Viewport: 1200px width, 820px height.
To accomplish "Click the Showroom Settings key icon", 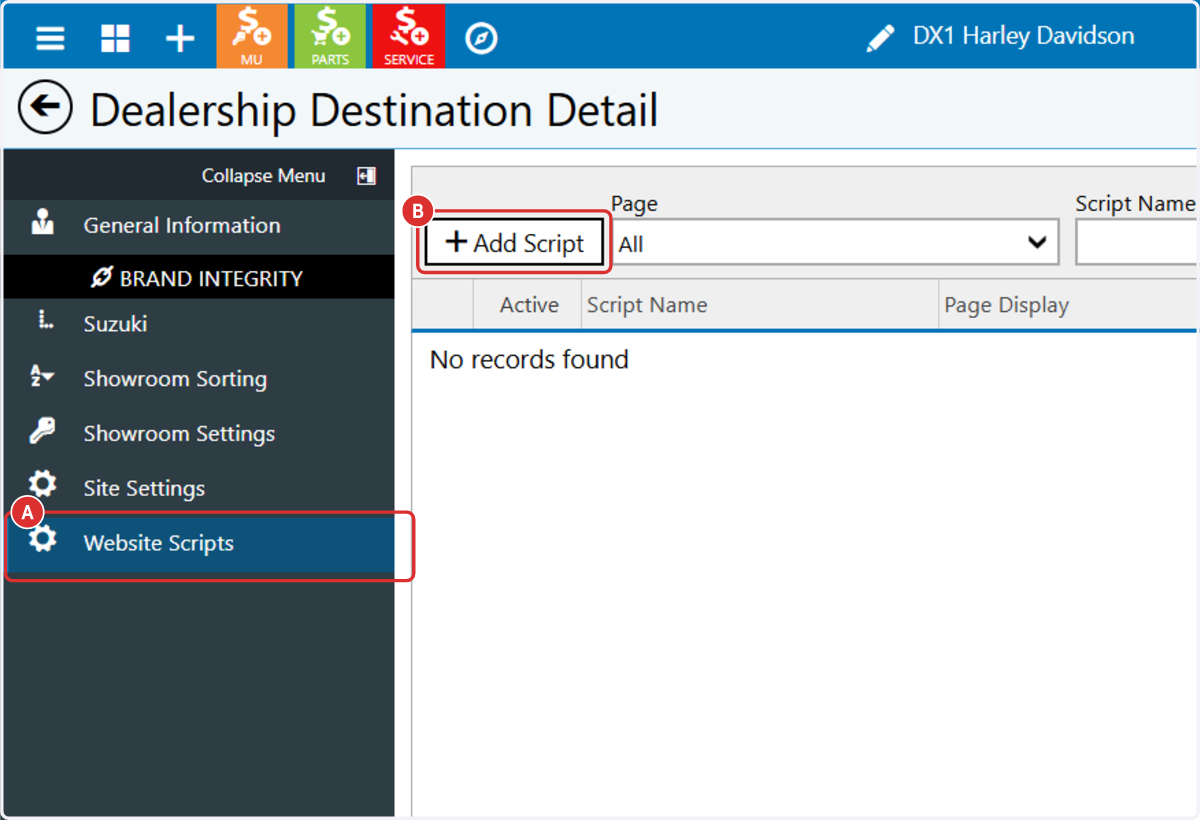I will pyautogui.click(x=43, y=432).
